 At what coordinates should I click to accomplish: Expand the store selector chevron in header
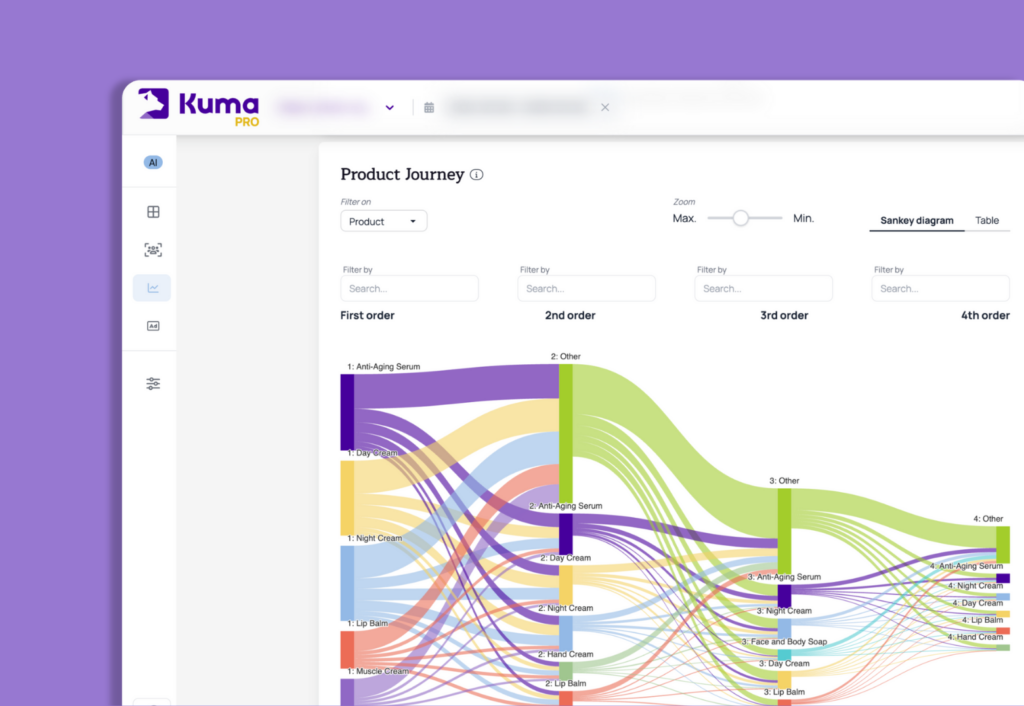coord(390,108)
